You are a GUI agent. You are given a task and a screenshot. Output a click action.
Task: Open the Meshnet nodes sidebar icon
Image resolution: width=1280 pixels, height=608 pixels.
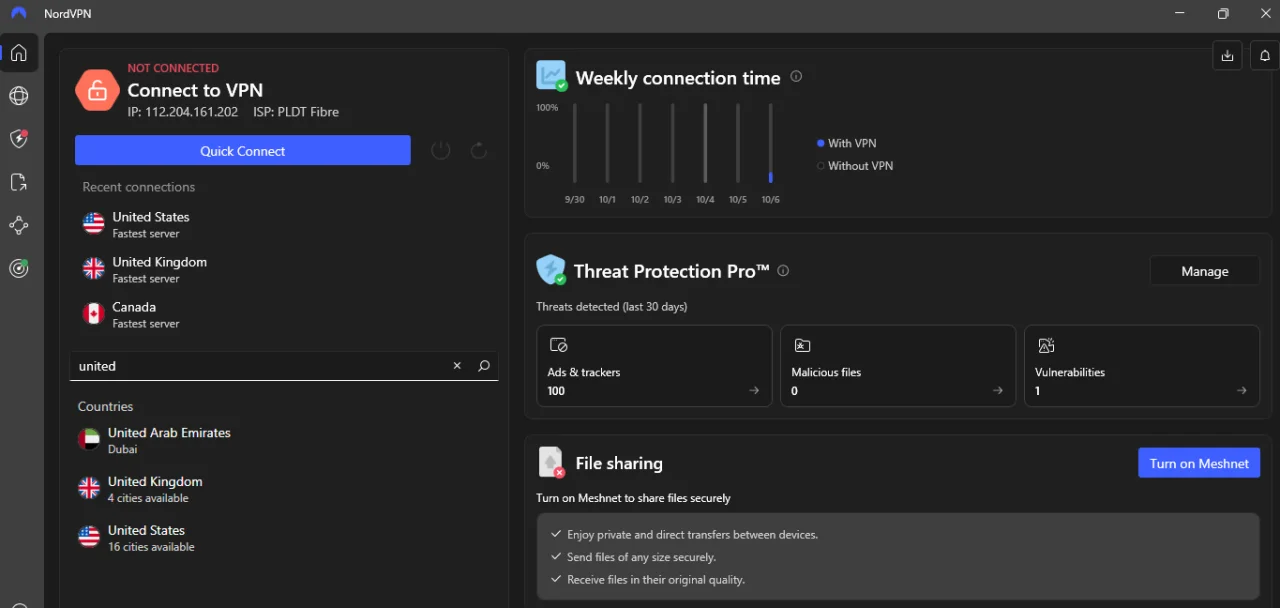pos(18,225)
